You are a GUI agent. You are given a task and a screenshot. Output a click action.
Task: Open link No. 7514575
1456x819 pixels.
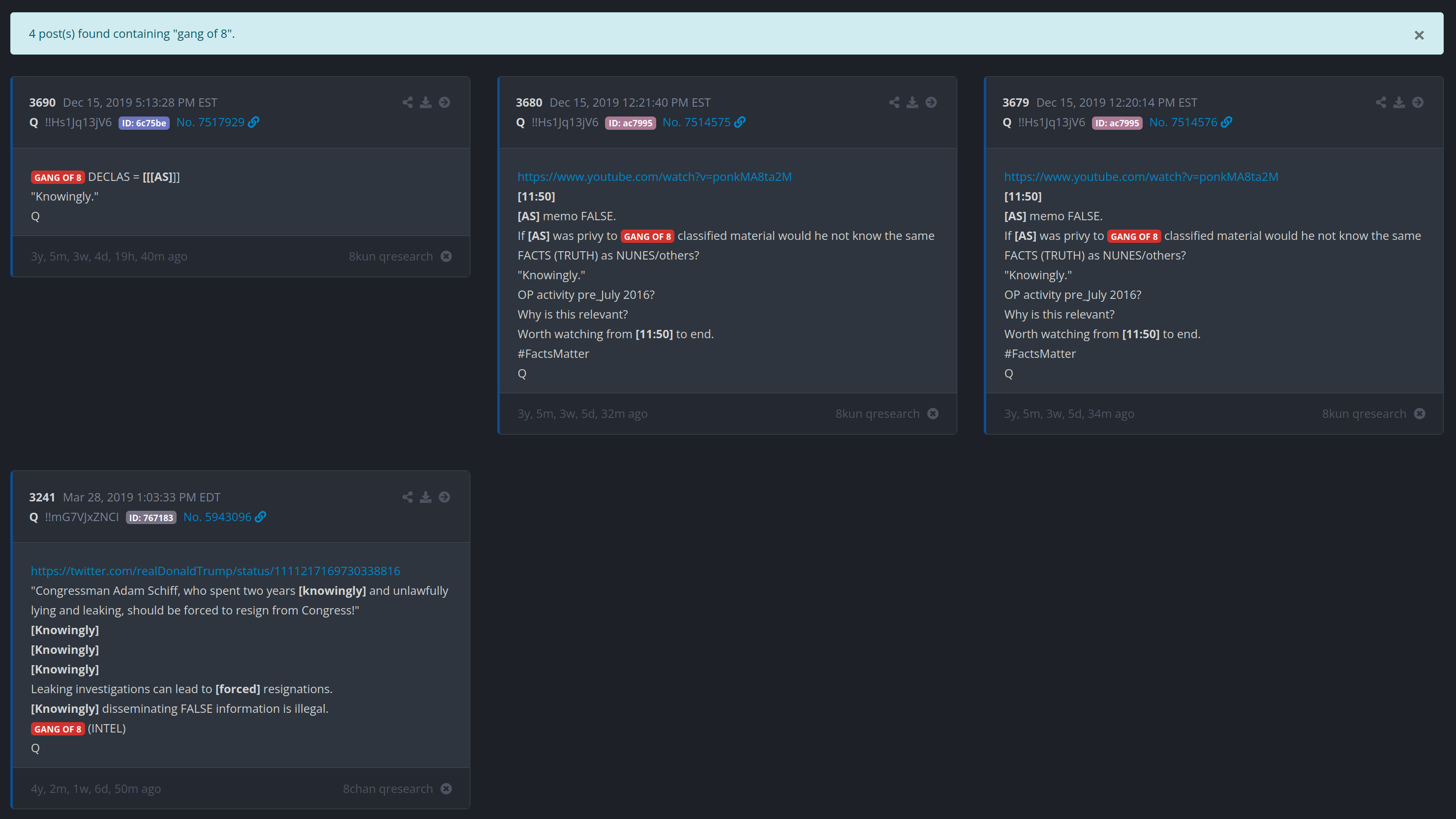704,122
